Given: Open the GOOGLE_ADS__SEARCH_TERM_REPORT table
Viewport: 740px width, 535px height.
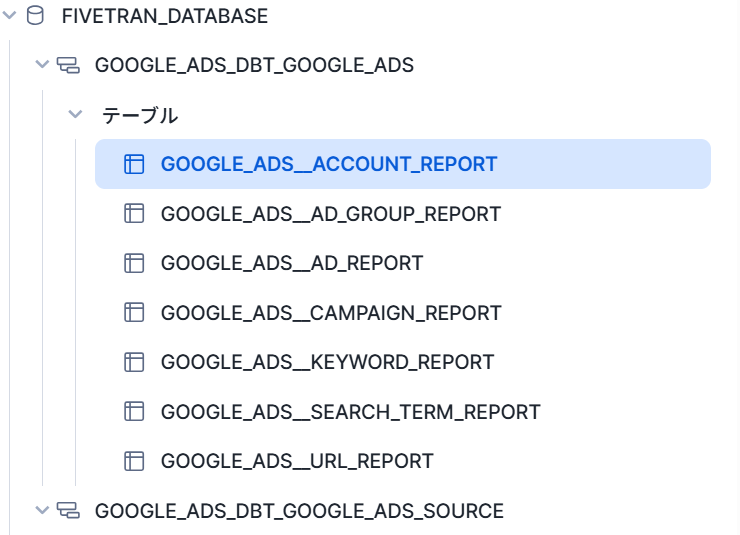Looking at the screenshot, I should 350,412.
